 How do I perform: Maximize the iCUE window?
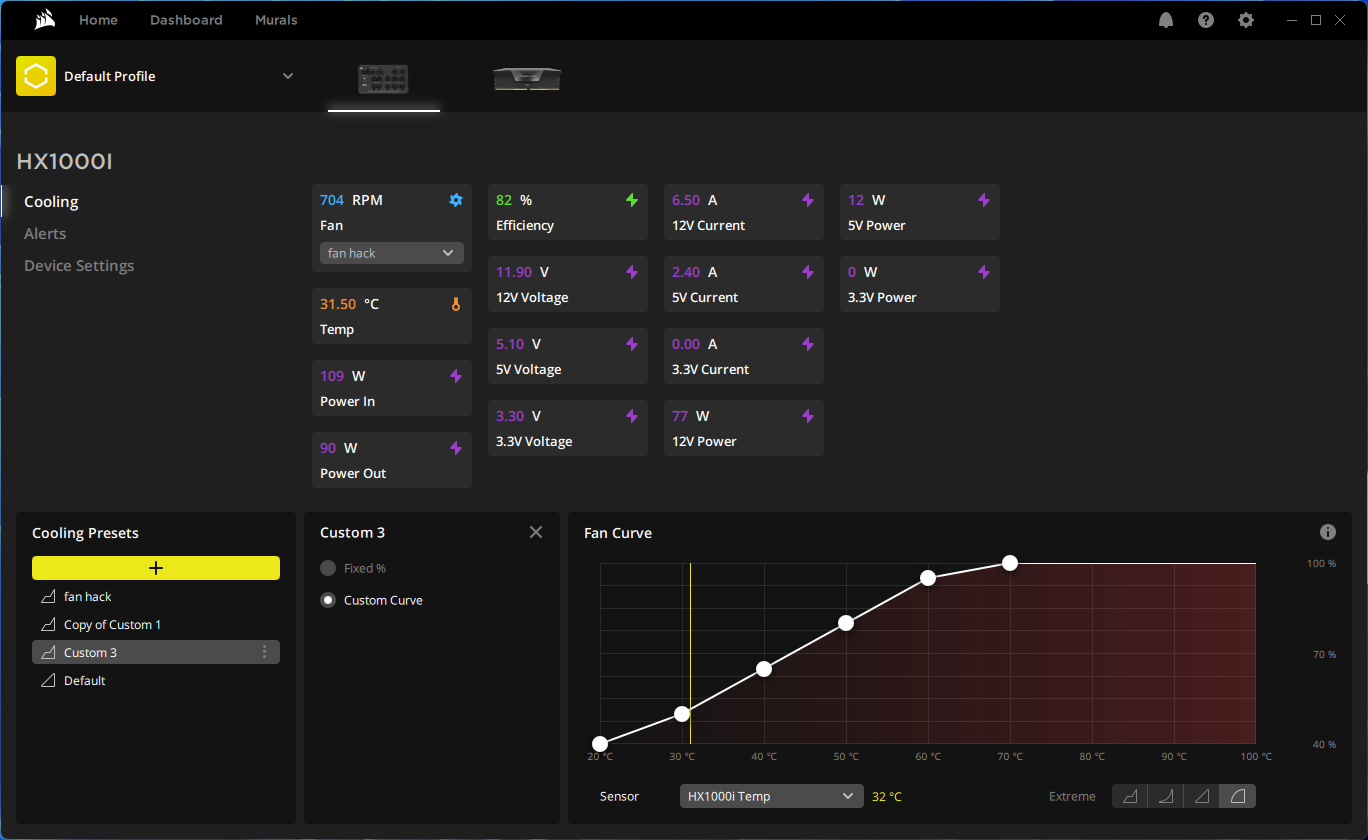pyautogui.click(x=1316, y=20)
